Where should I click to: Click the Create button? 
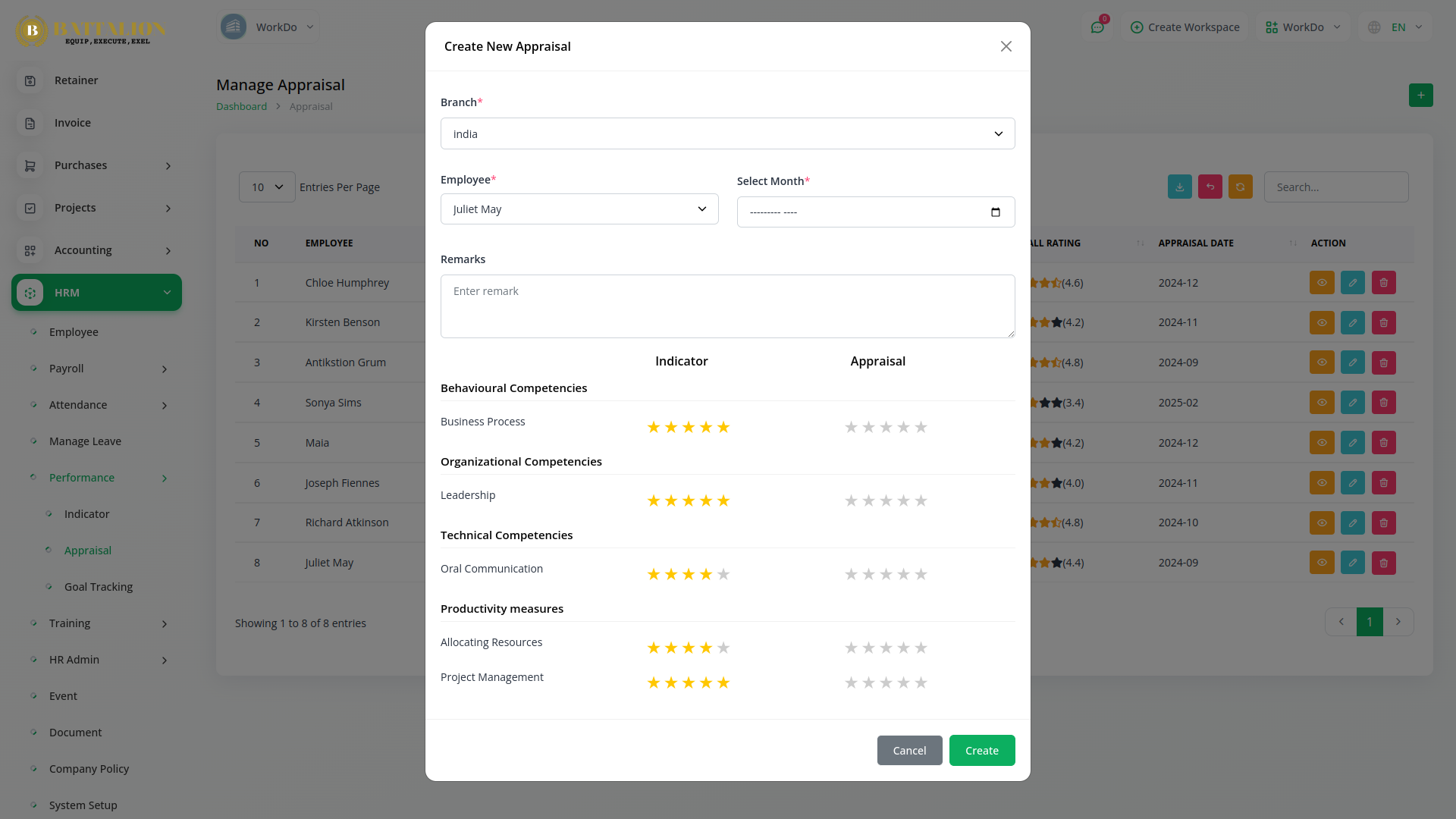coord(981,751)
